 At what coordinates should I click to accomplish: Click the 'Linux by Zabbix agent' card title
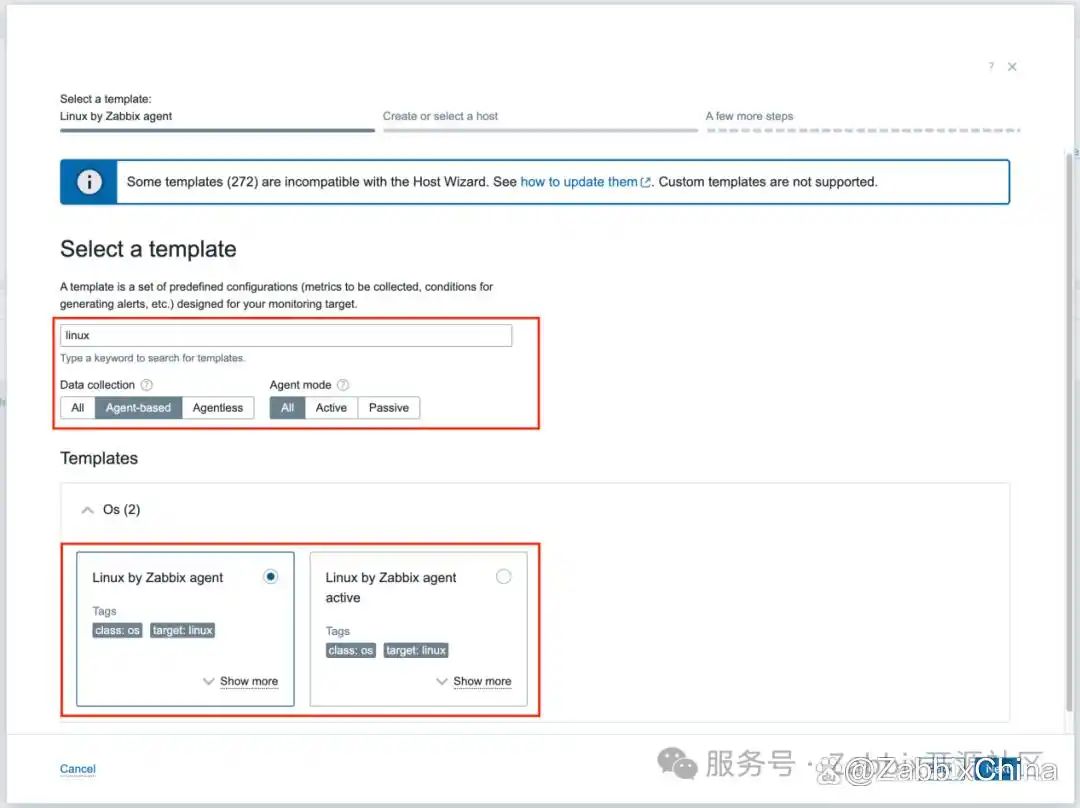(x=158, y=577)
